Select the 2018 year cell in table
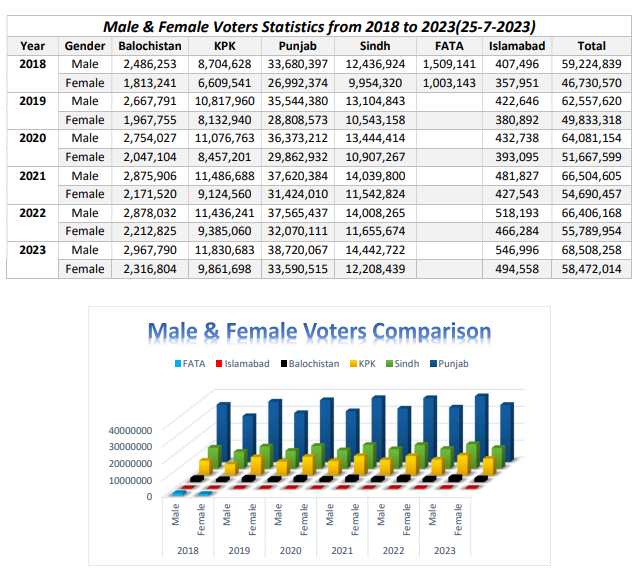637x578 pixels. (x=32, y=64)
